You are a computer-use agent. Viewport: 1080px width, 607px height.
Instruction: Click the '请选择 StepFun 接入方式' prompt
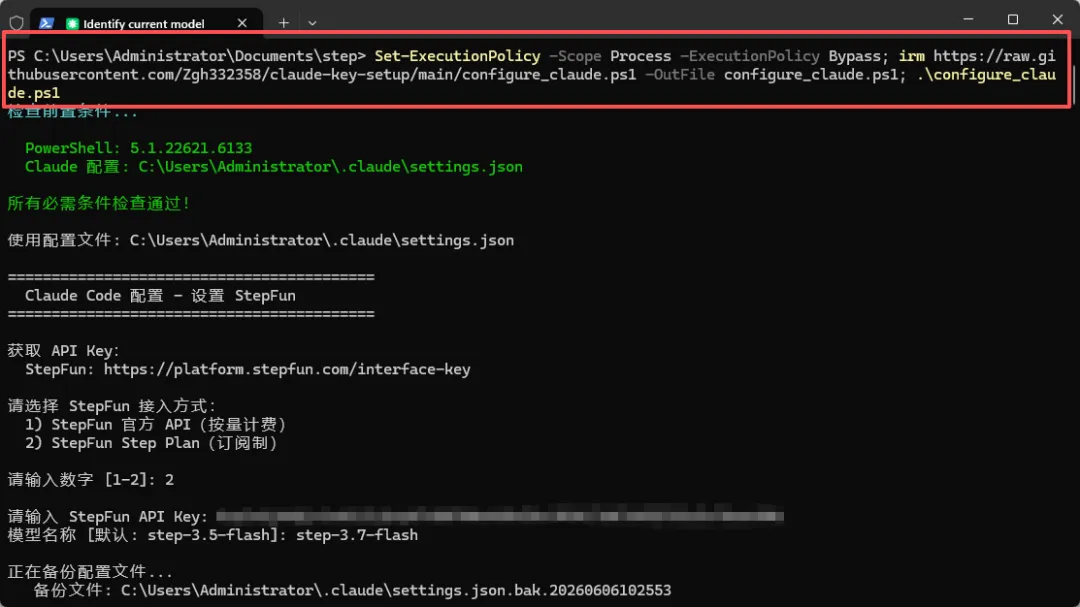112,406
